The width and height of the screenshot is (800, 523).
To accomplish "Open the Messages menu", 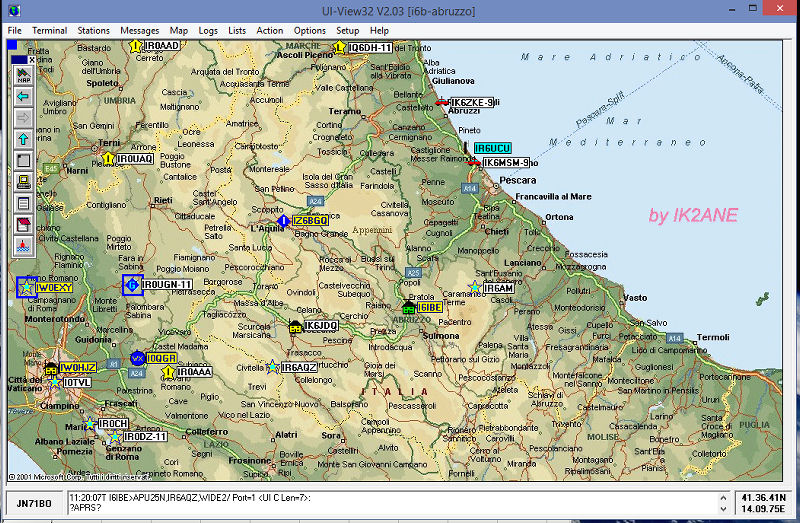I will (x=139, y=31).
